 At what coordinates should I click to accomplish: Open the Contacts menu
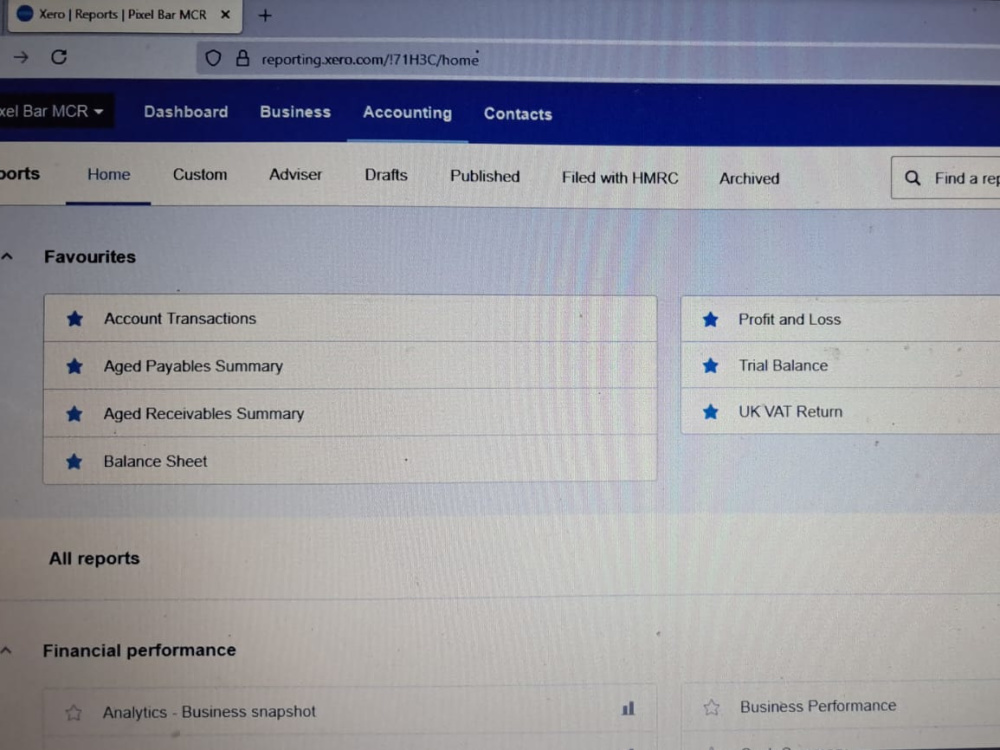tap(518, 114)
